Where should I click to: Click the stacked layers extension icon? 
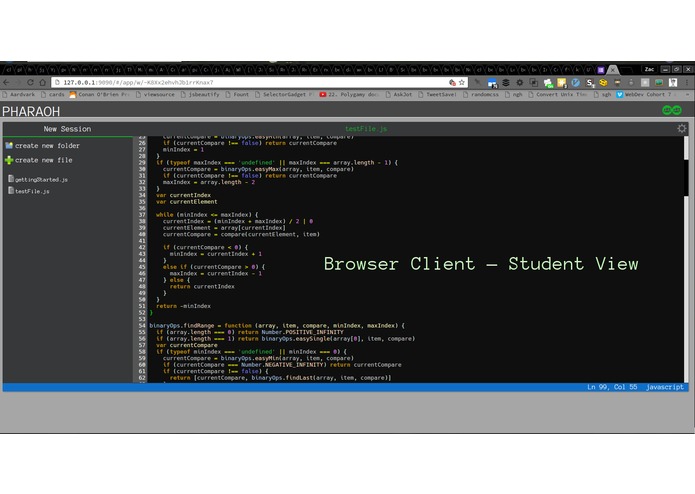(506, 82)
